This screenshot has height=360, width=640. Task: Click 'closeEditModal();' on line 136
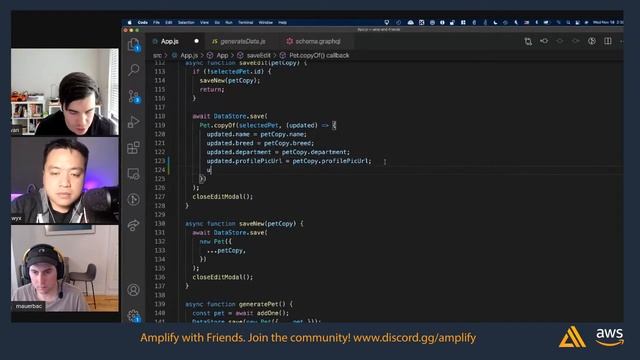pos(223,277)
